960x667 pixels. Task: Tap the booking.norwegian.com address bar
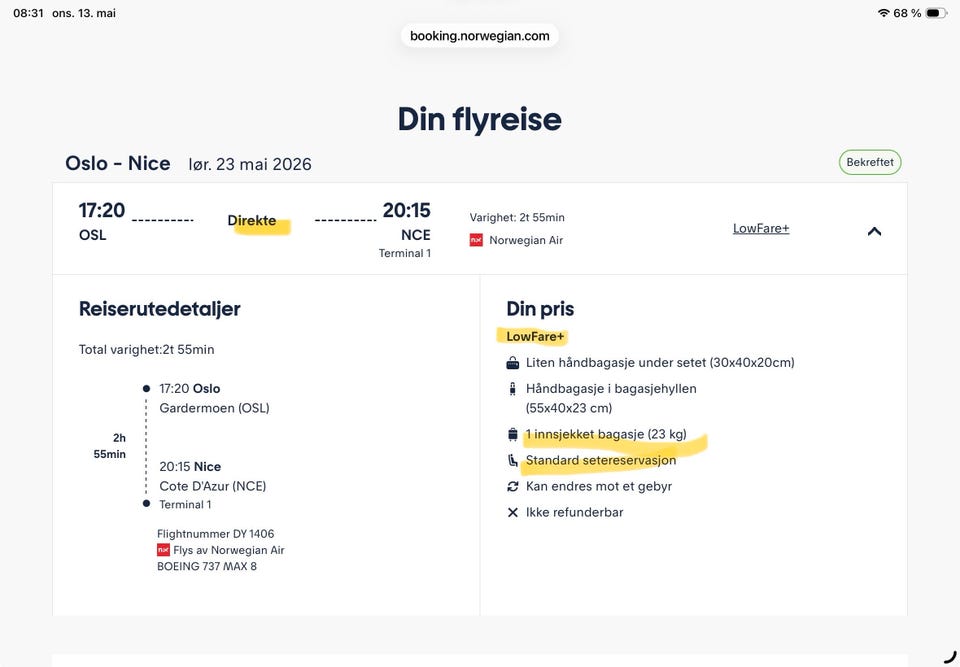479,36
